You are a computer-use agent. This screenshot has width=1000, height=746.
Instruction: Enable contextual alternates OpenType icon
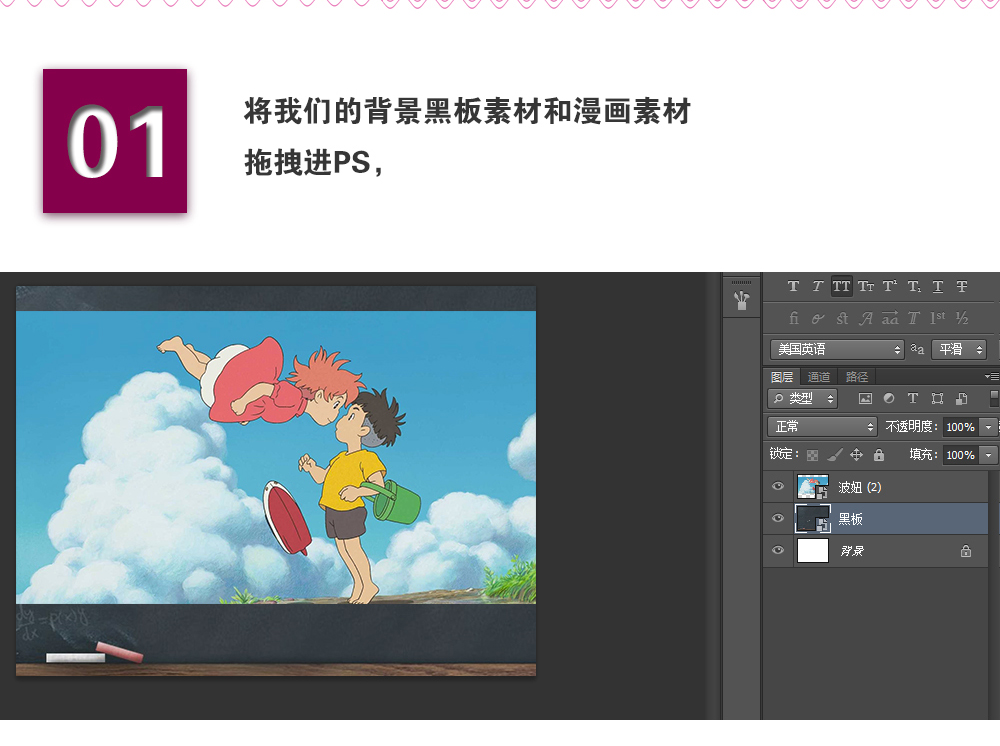[818, 318]
